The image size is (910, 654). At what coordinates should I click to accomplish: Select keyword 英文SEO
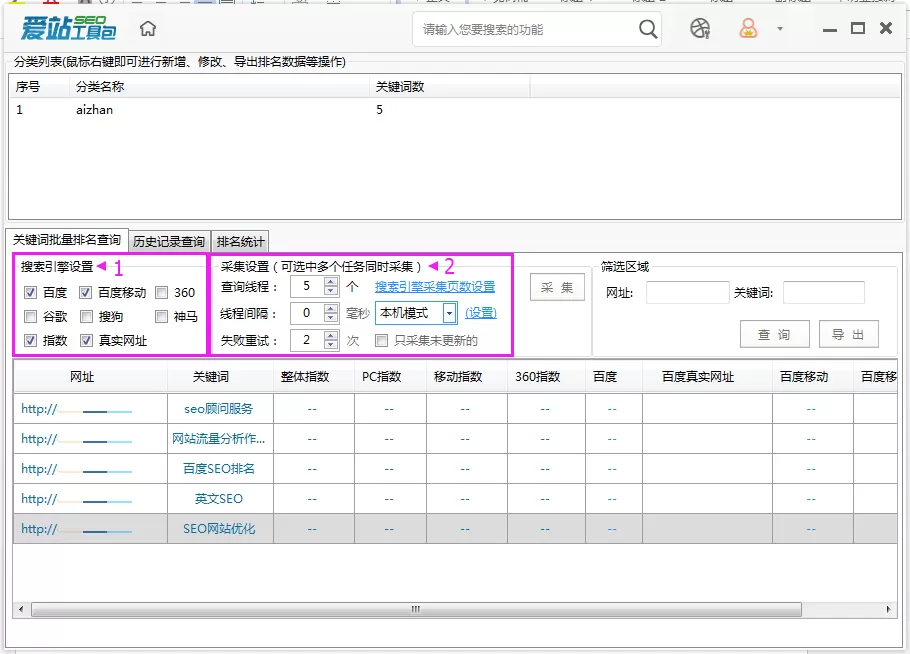pyautogui.click(x=219, y=499)
